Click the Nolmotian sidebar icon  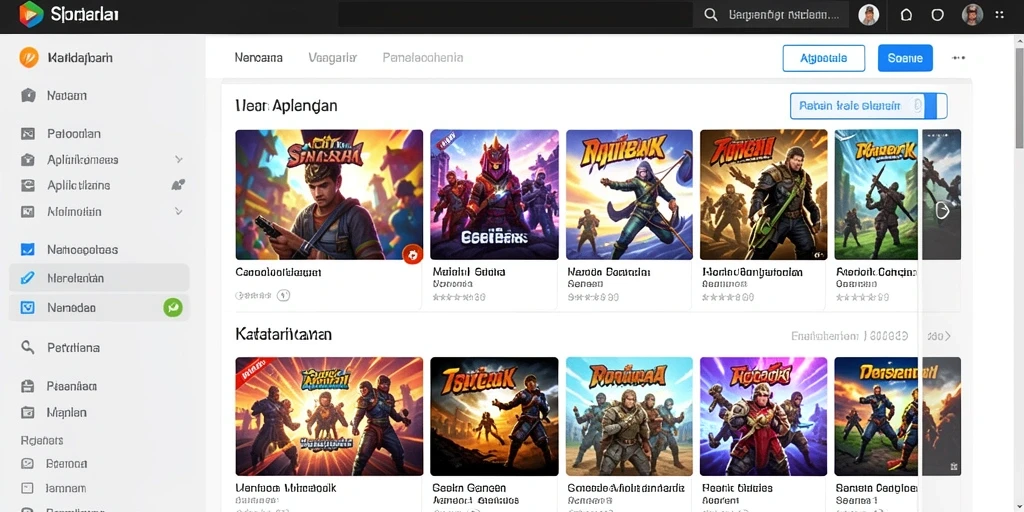pyautogui.click(x=27, y=212)
